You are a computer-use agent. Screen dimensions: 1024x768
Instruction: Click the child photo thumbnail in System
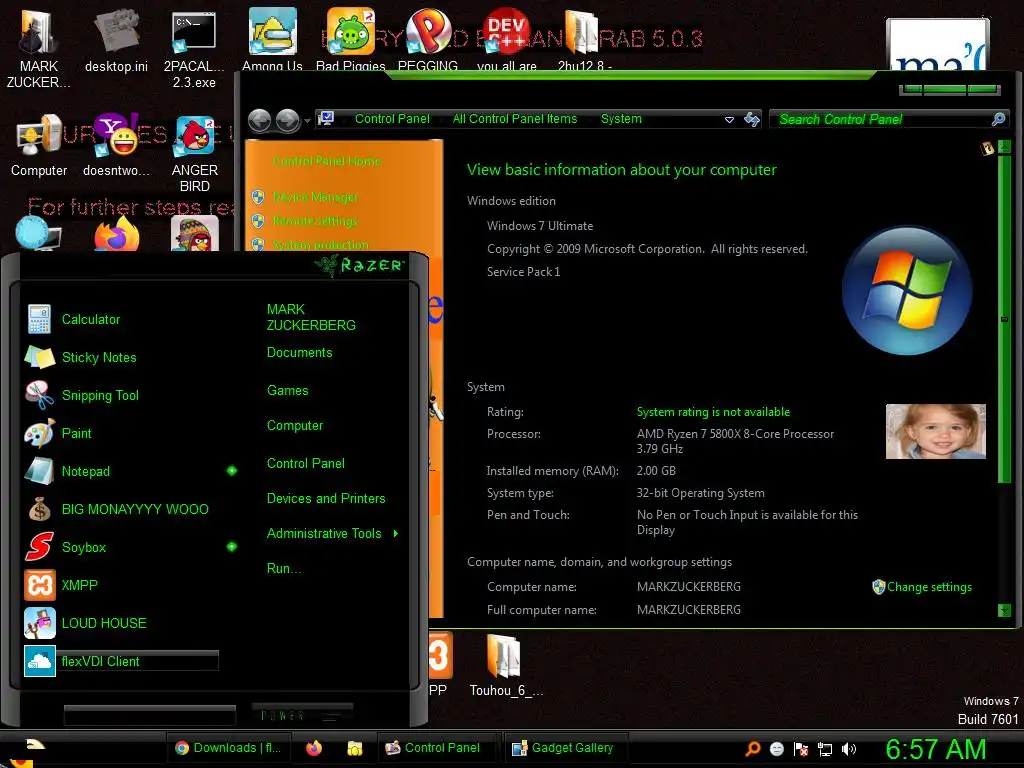(935, 431)
